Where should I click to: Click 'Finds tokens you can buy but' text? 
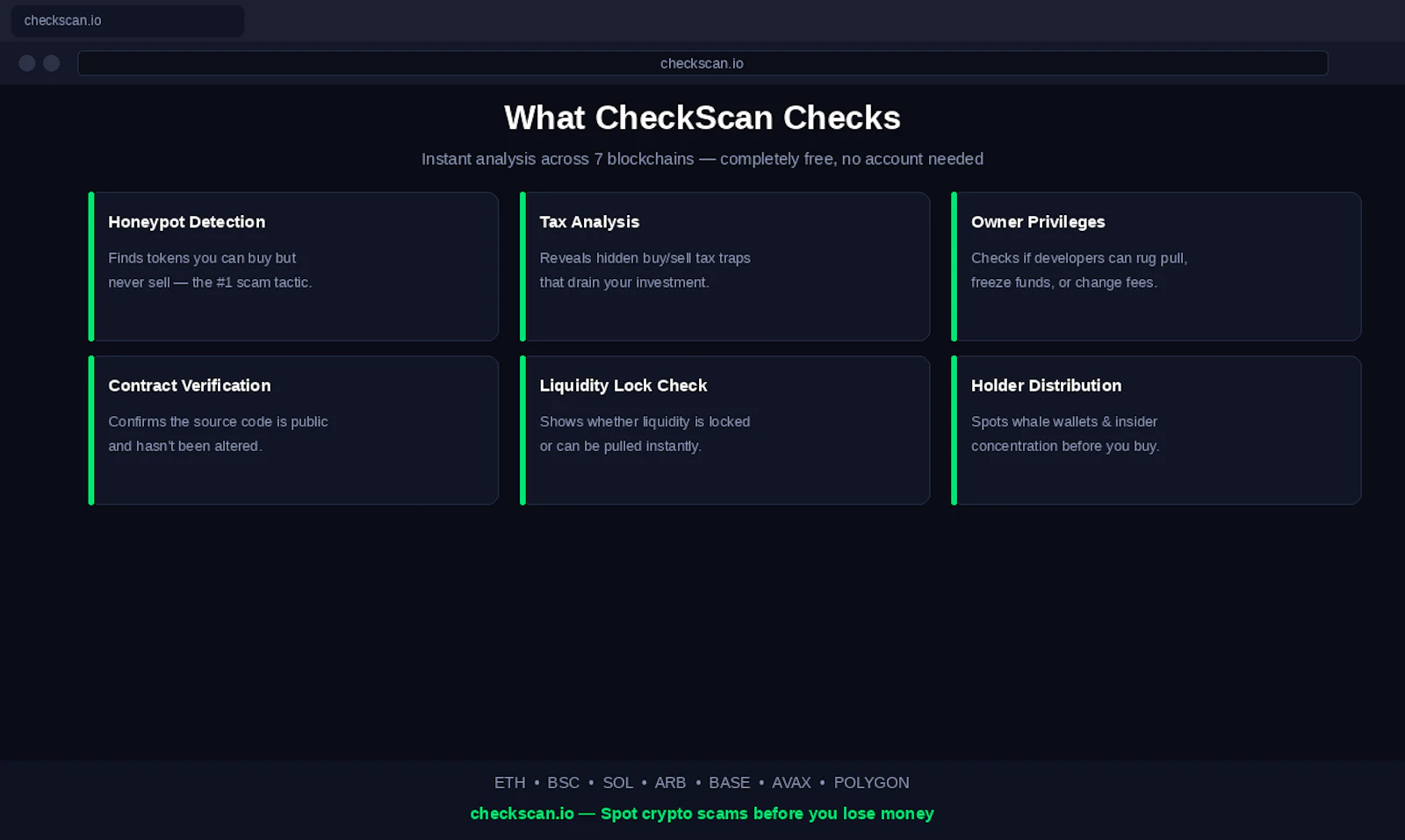pos(202,258)
